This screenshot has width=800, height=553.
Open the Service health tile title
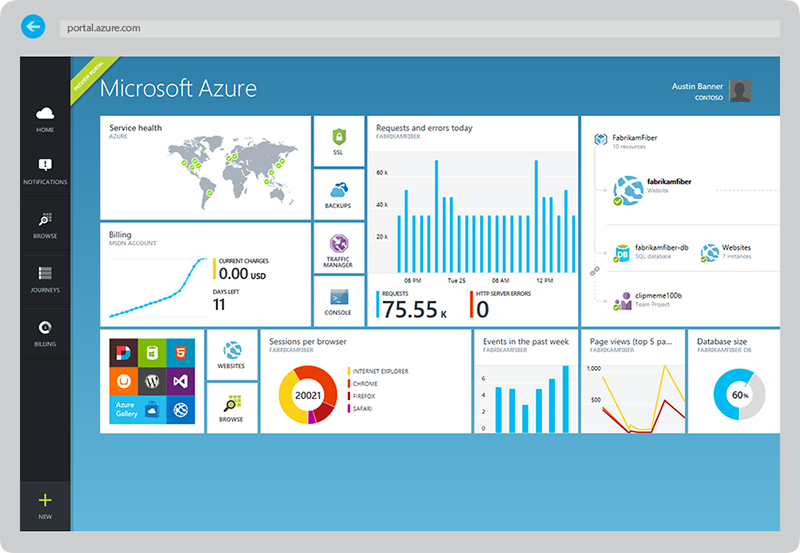pyautogui.click(x=136, y=128)
